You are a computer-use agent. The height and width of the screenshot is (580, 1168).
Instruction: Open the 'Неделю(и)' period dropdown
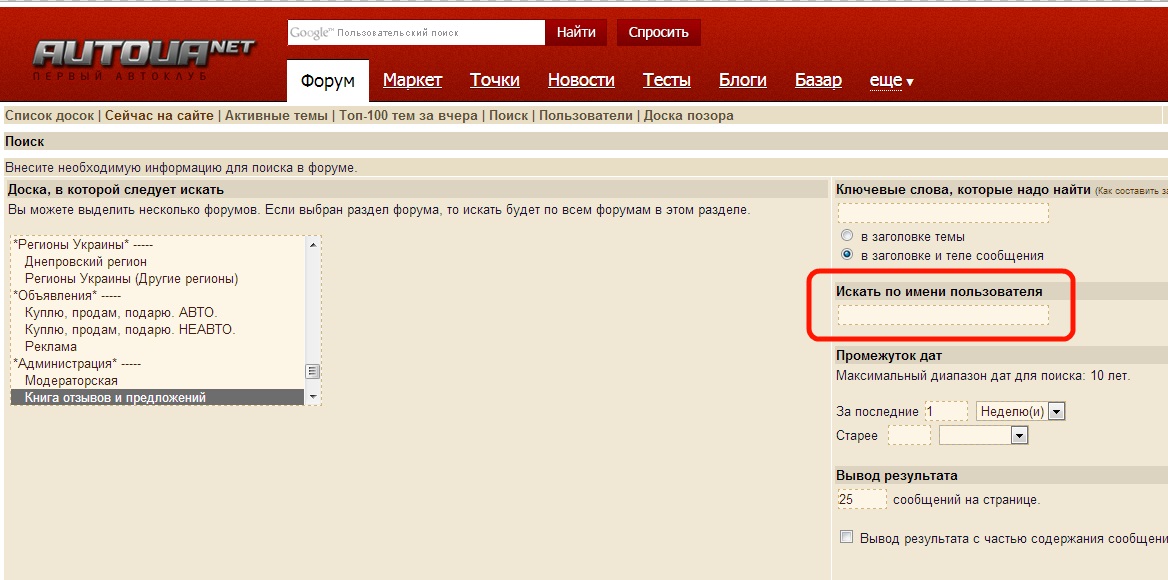1057,411
